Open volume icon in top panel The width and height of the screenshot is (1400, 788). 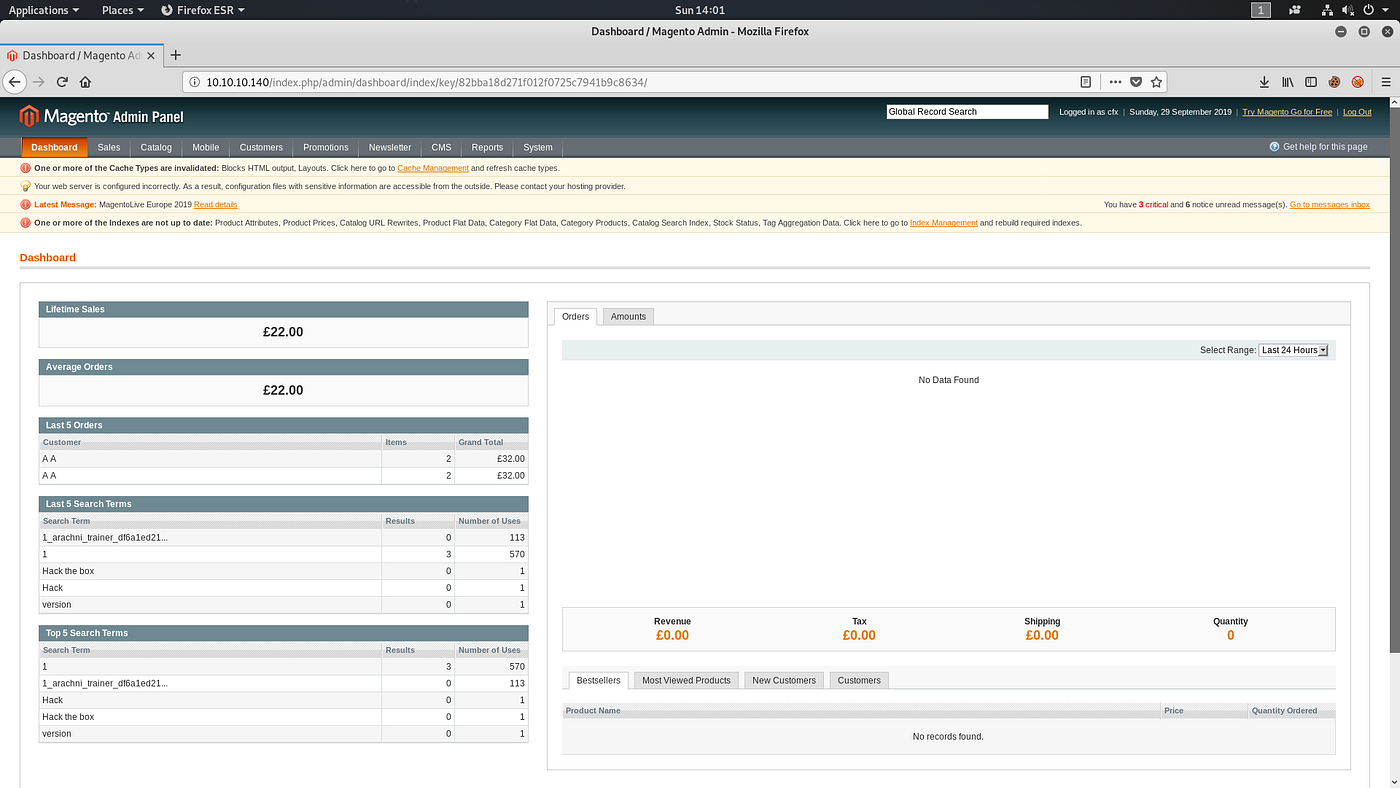(x=1347, y=10)
